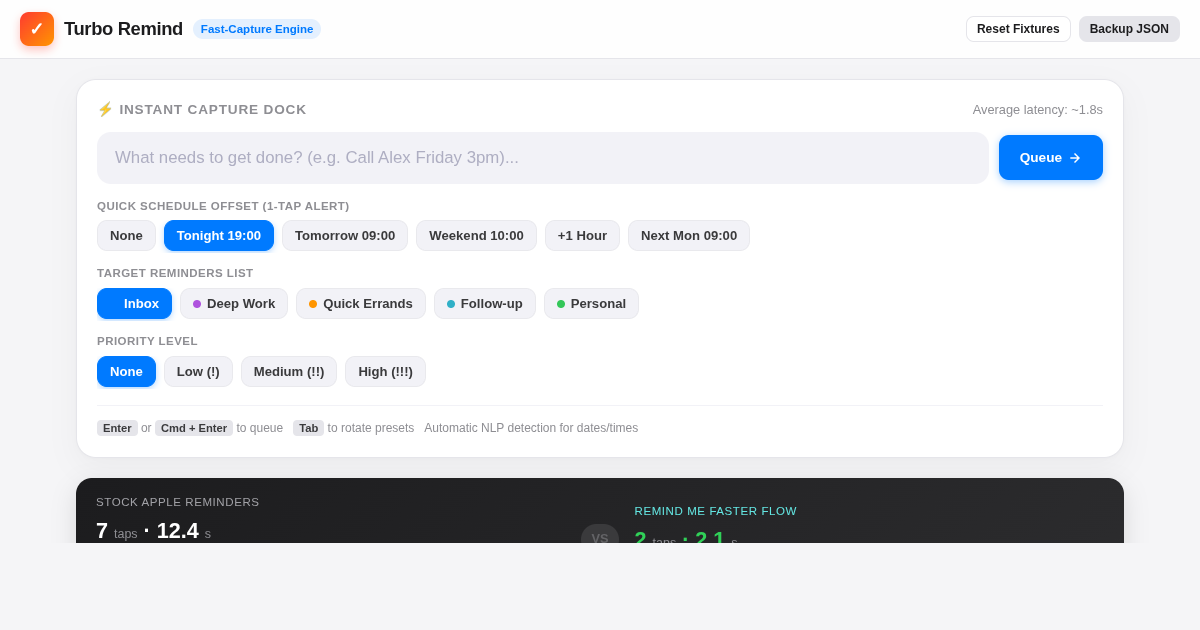Click the Average latency text

[1038, 110]
